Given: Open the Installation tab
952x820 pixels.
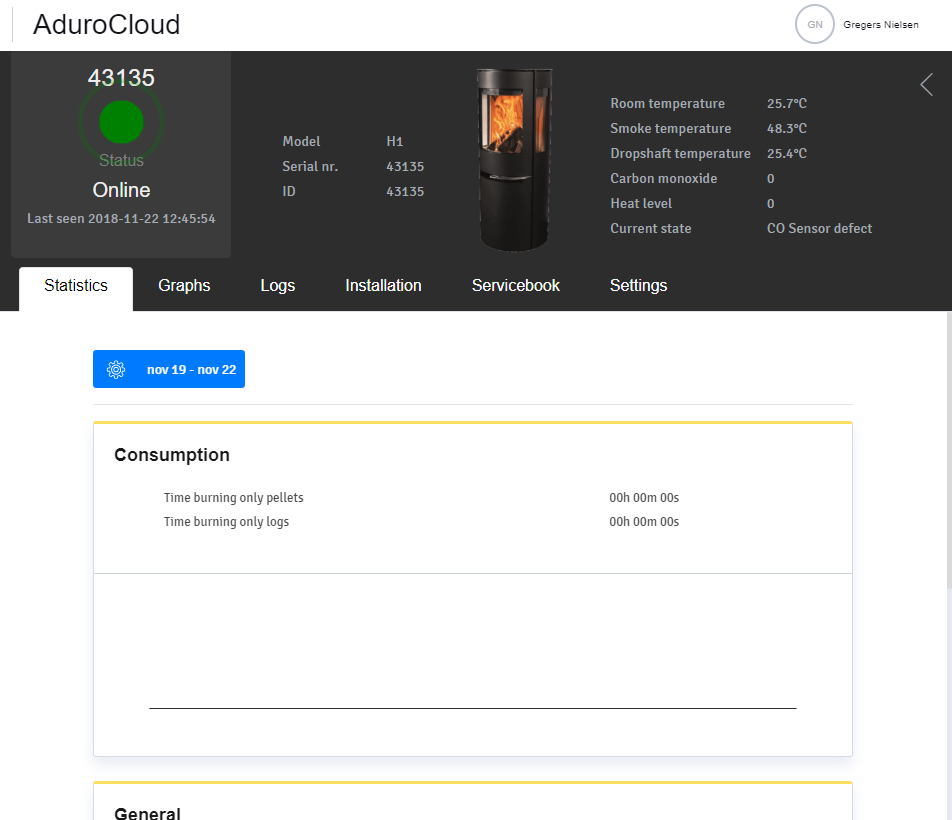Looking at the screenshot, I should tap(383, 286).
